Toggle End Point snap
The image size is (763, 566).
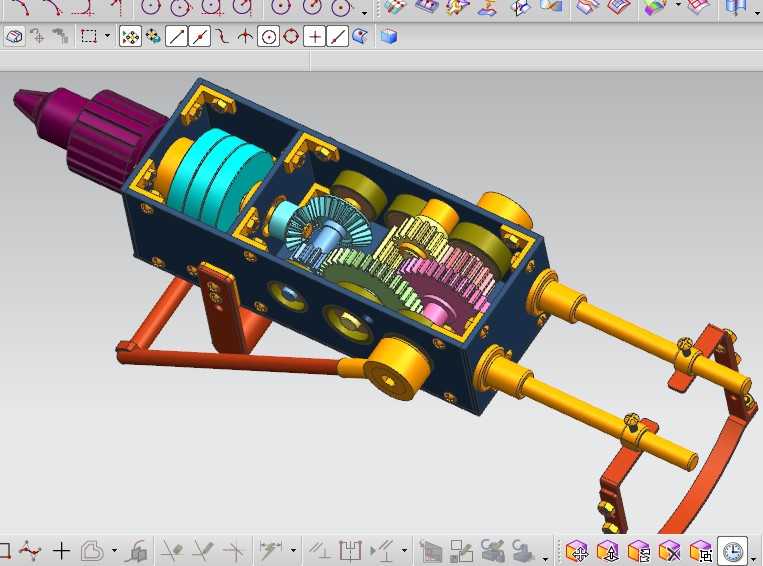click(176, 37)
